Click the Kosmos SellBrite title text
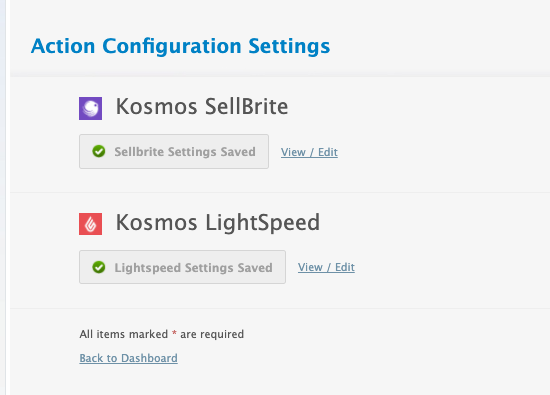The width and height of the screenshot is (550, 395). (x=202, y=107)
